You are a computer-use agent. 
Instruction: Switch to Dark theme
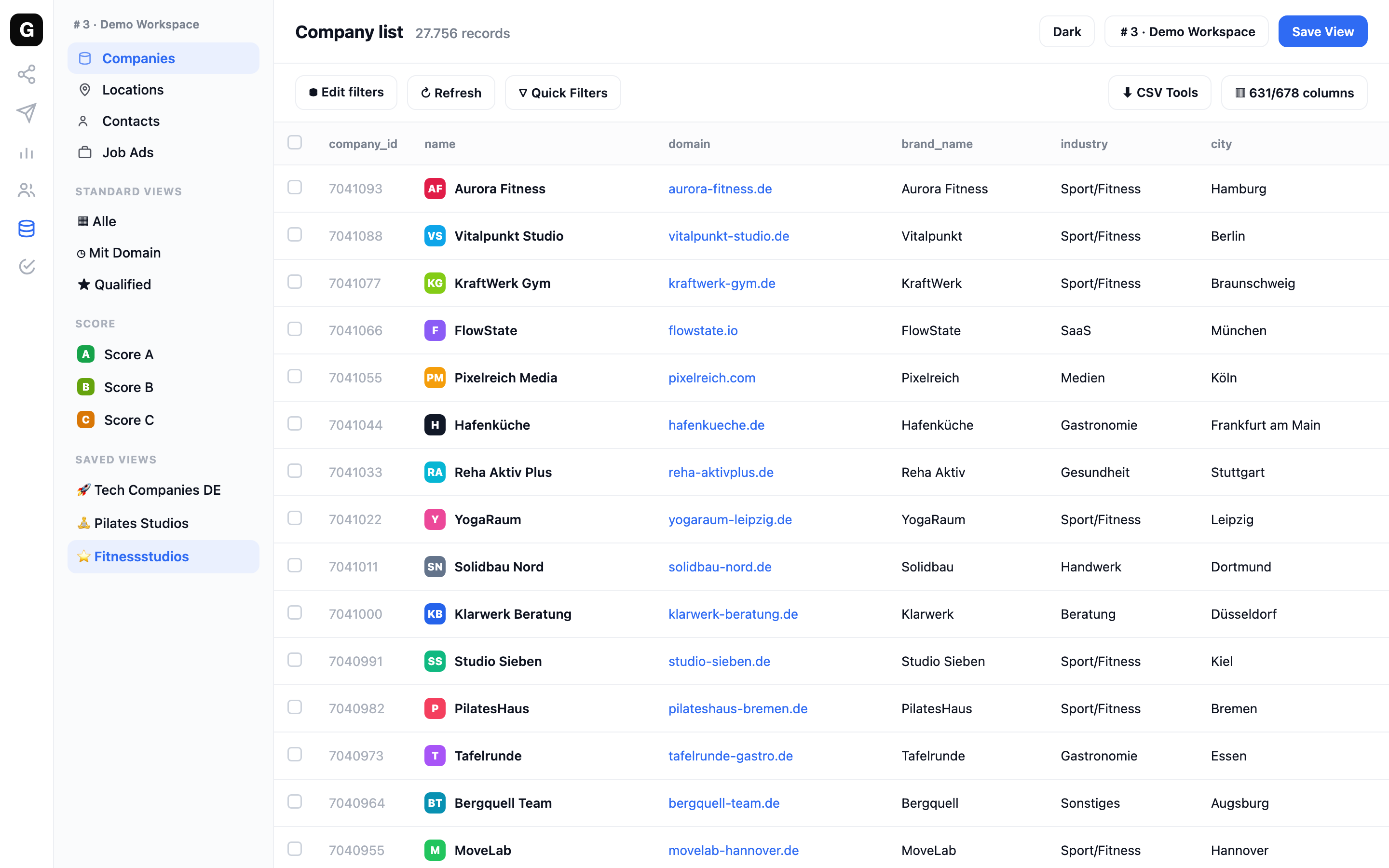click(x=1066, y=31)
